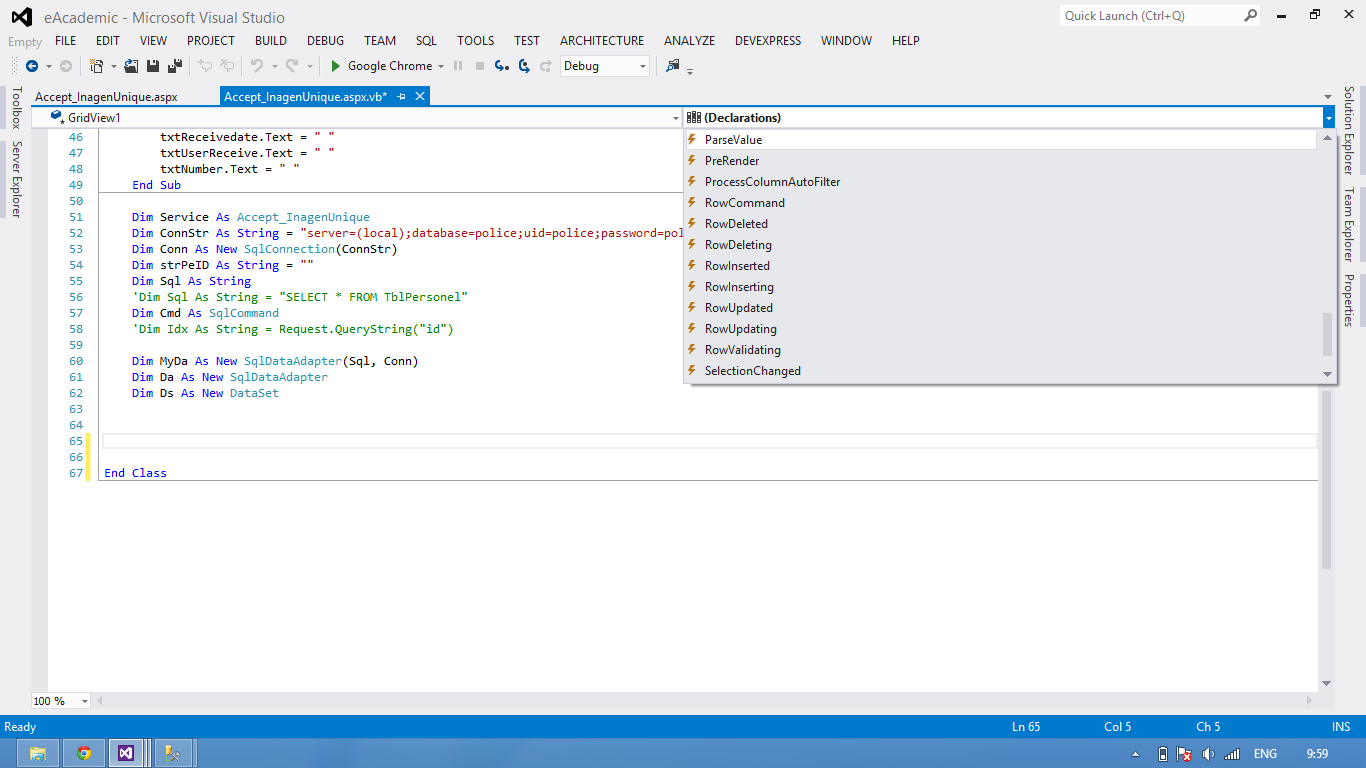Click the 9:59 system clock
1366x768 pixels.
point(1318,754)
